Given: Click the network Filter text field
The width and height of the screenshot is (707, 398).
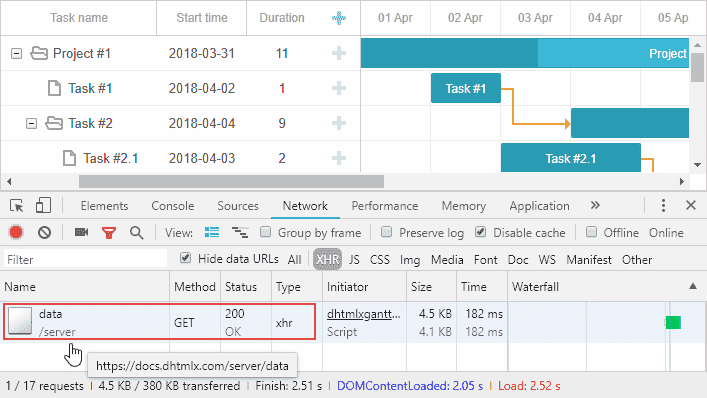Looking at the screenshot, I should [85, 259].
